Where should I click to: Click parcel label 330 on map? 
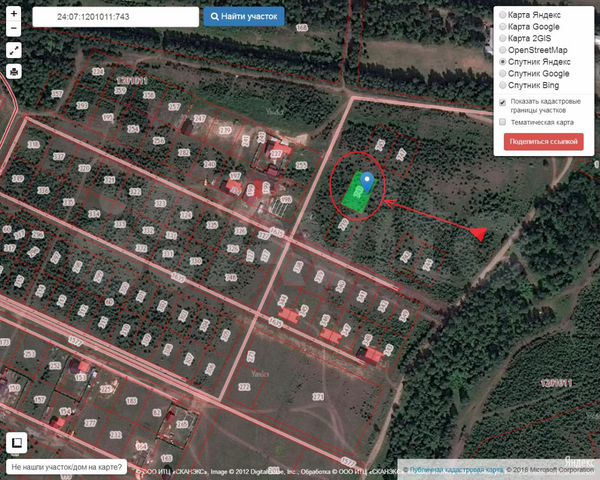pos(196,261)
